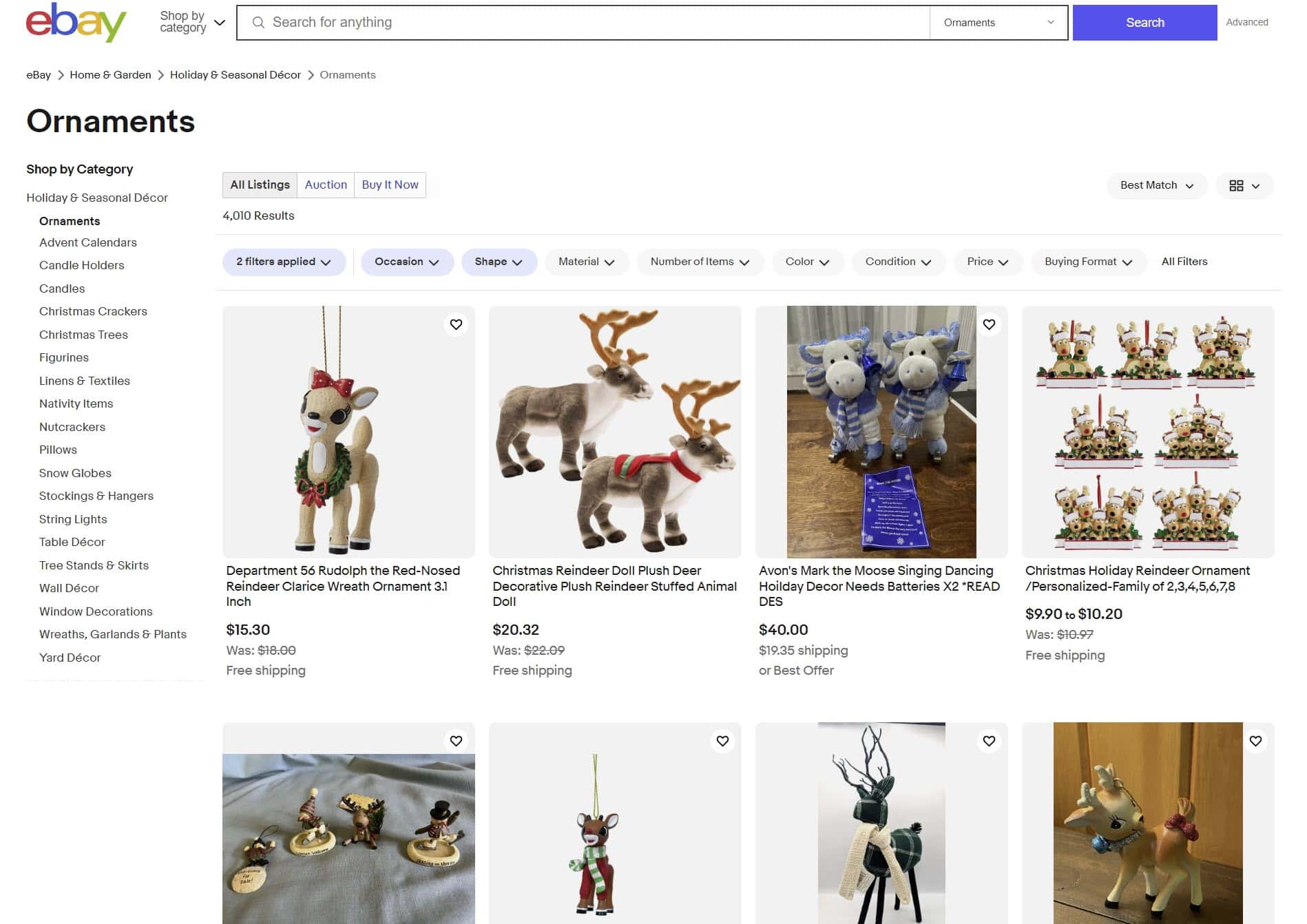1307x924 pixels.
Task: Go to Holiday & Seasonal Décor breadcrumb
Action: click(x=236, y=75)
